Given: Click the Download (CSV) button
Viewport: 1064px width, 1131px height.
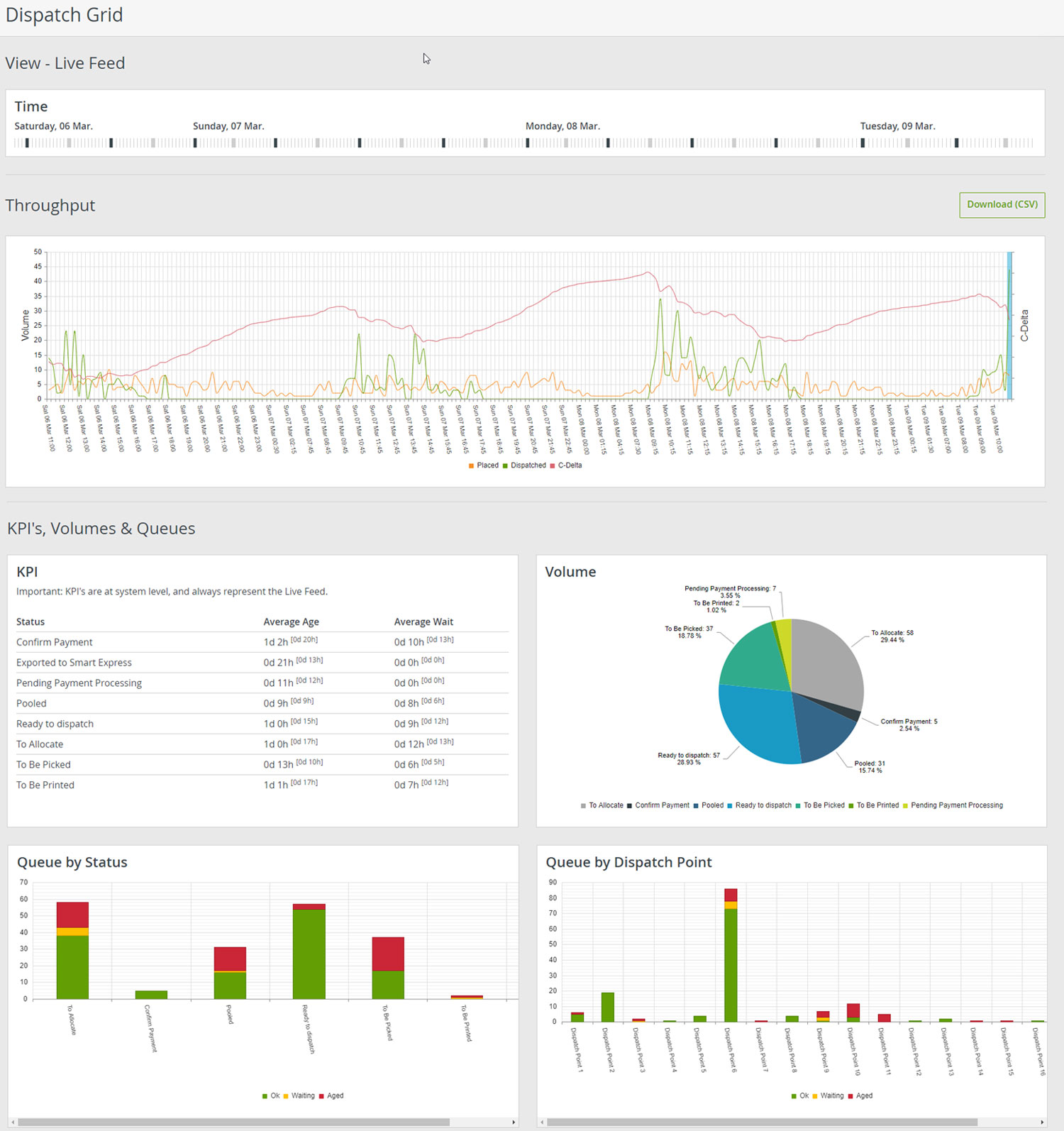Looking at the screenshot, I should [x=1002, y=205].
